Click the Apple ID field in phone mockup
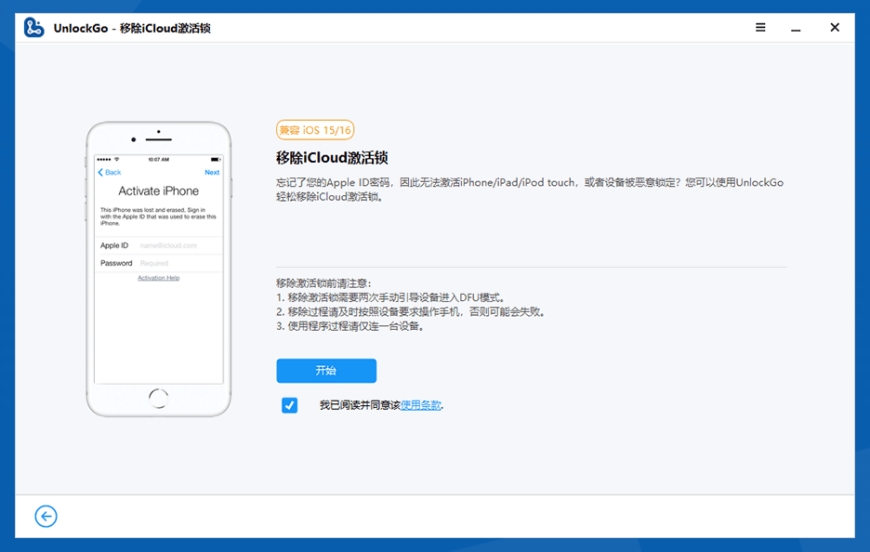870x552 pixels. [x=159, y=245]
